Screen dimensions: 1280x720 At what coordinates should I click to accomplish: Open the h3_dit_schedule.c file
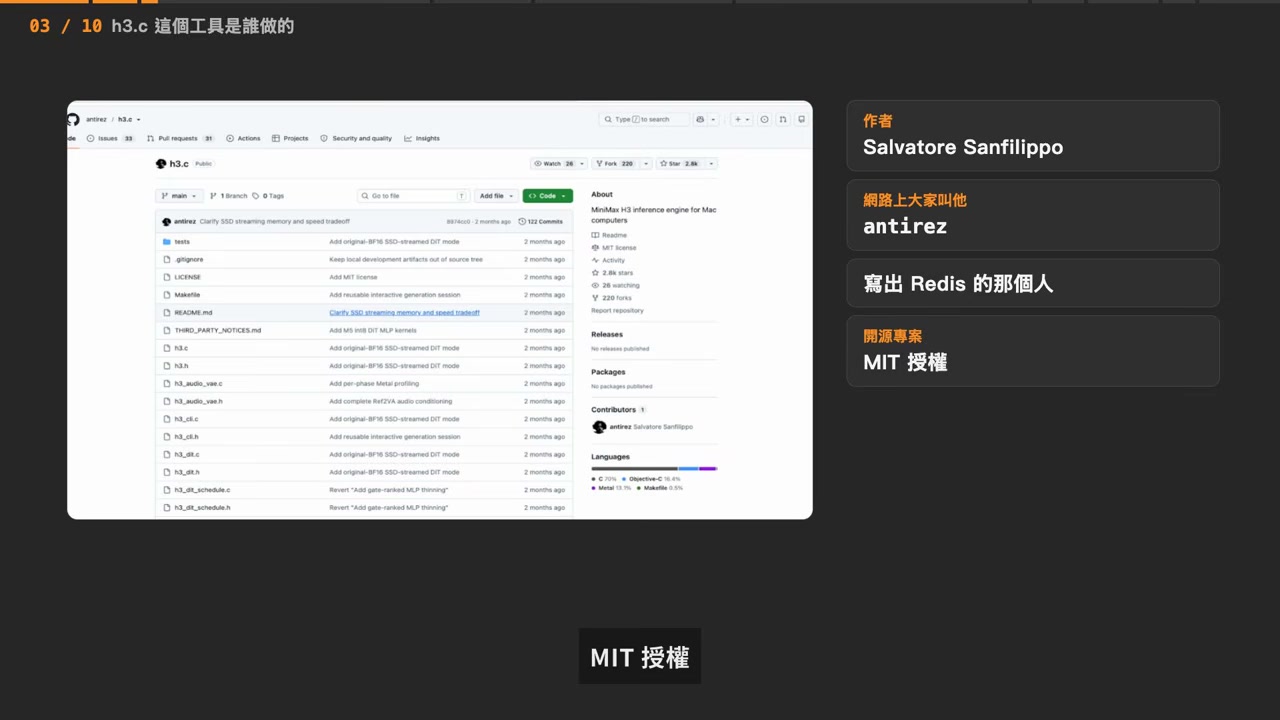[x=202, y=490]
